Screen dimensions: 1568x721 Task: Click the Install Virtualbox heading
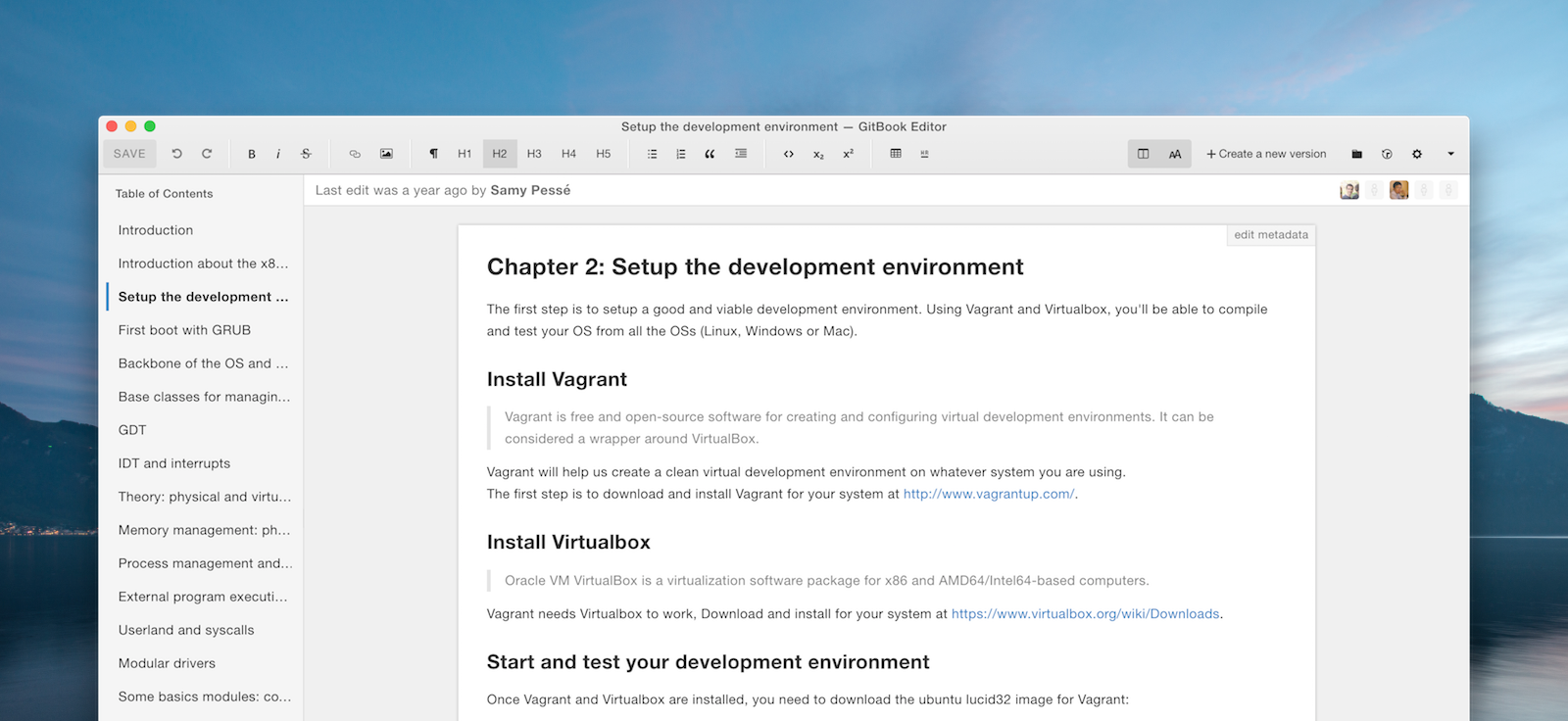tap(568, 542)
